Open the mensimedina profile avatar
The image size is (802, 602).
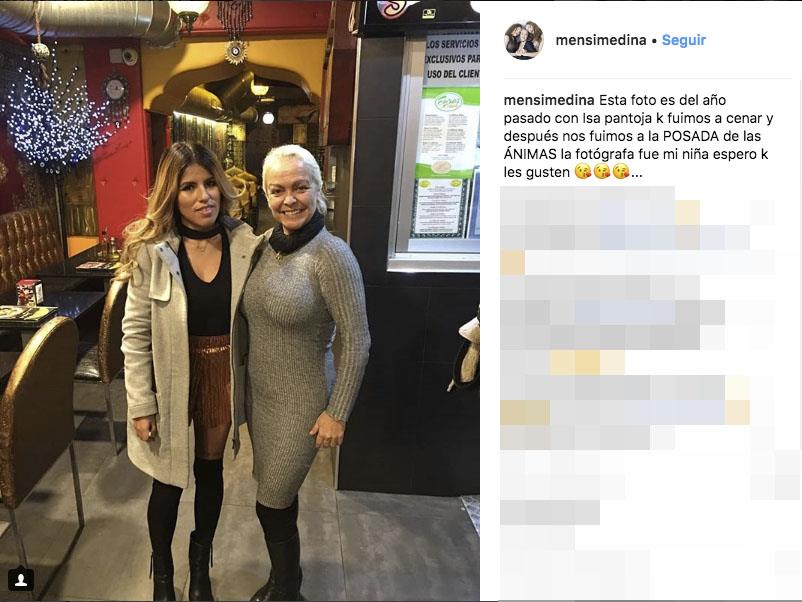tap(523, 40)
